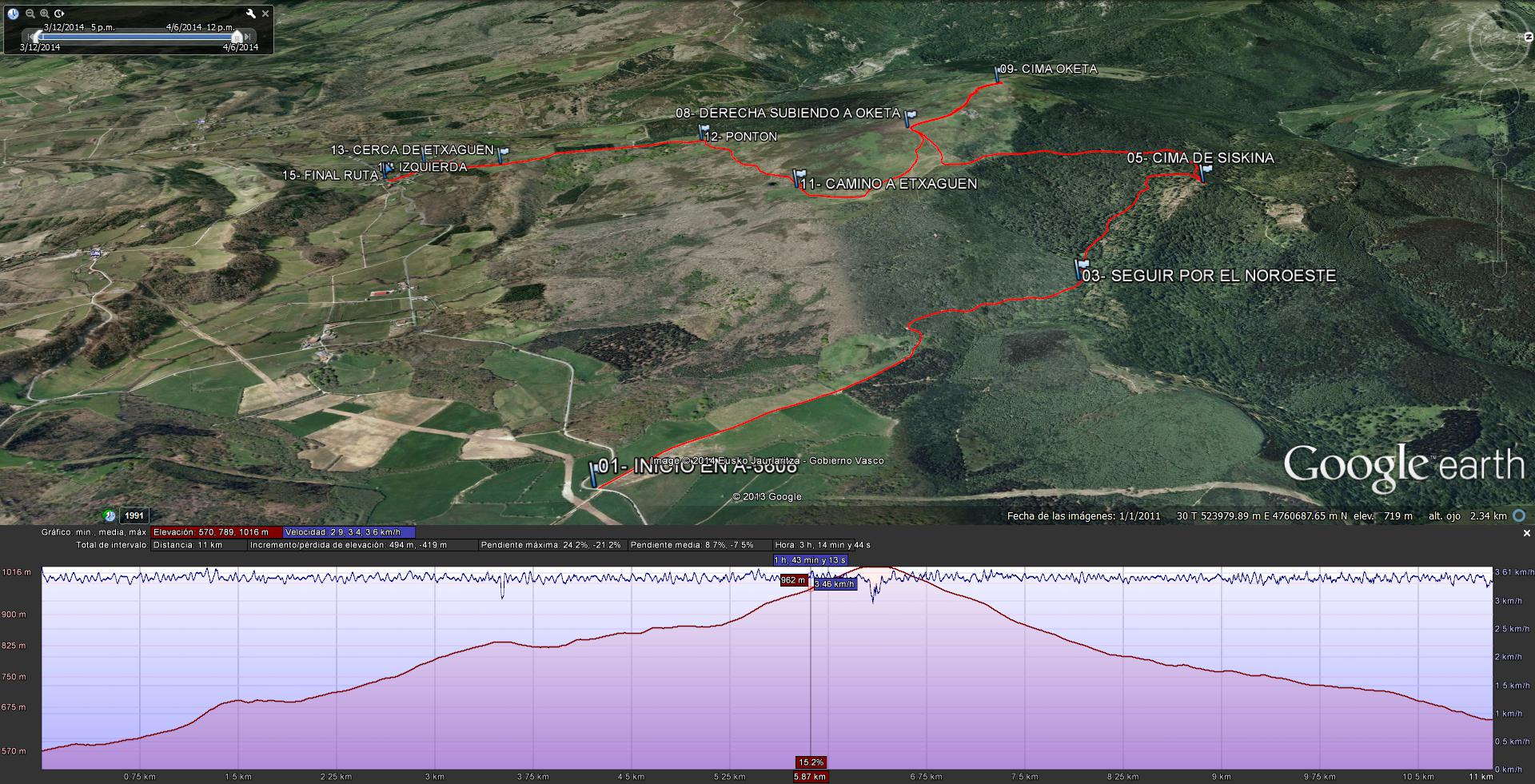
Task: Open time slider options wrench
Action: (251, 14)
